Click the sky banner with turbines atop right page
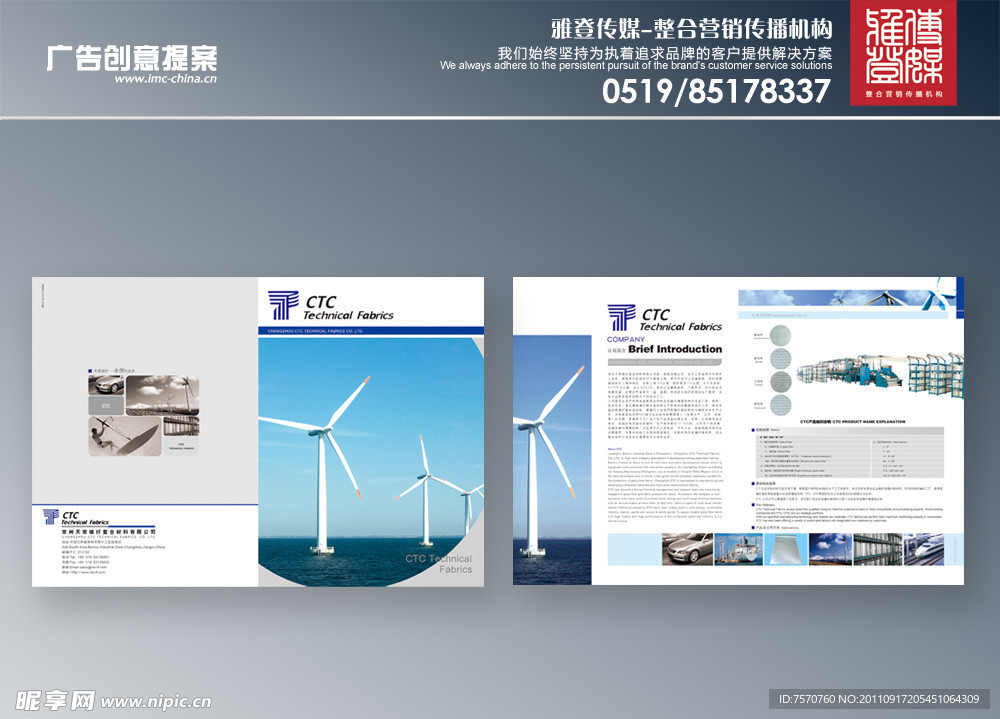The width and height of the screenshot is (1000, 719). (848, 297)
